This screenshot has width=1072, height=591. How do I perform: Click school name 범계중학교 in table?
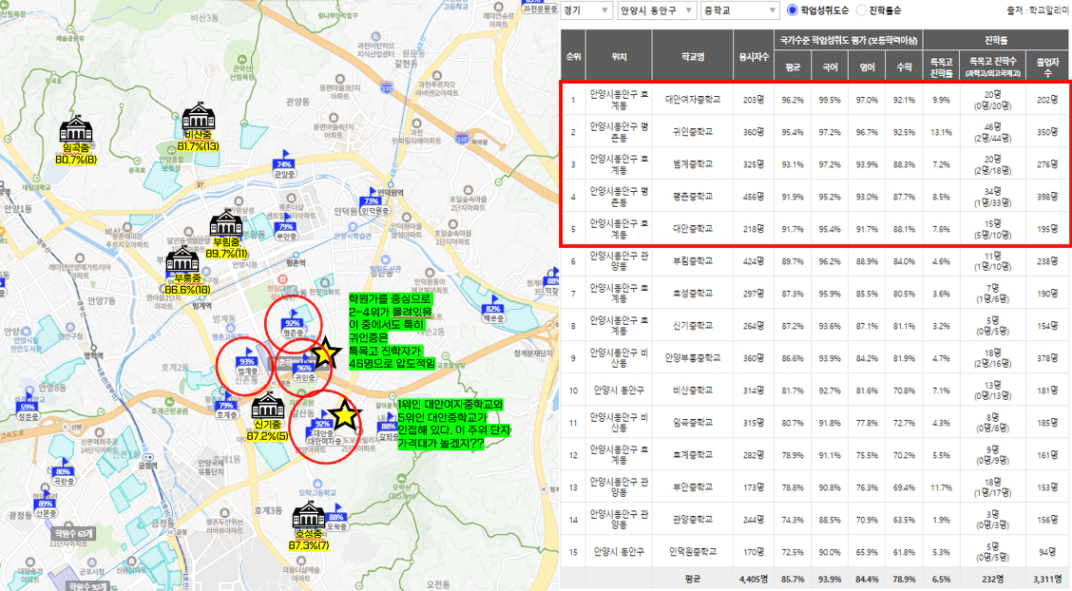[x=693, y=164]
